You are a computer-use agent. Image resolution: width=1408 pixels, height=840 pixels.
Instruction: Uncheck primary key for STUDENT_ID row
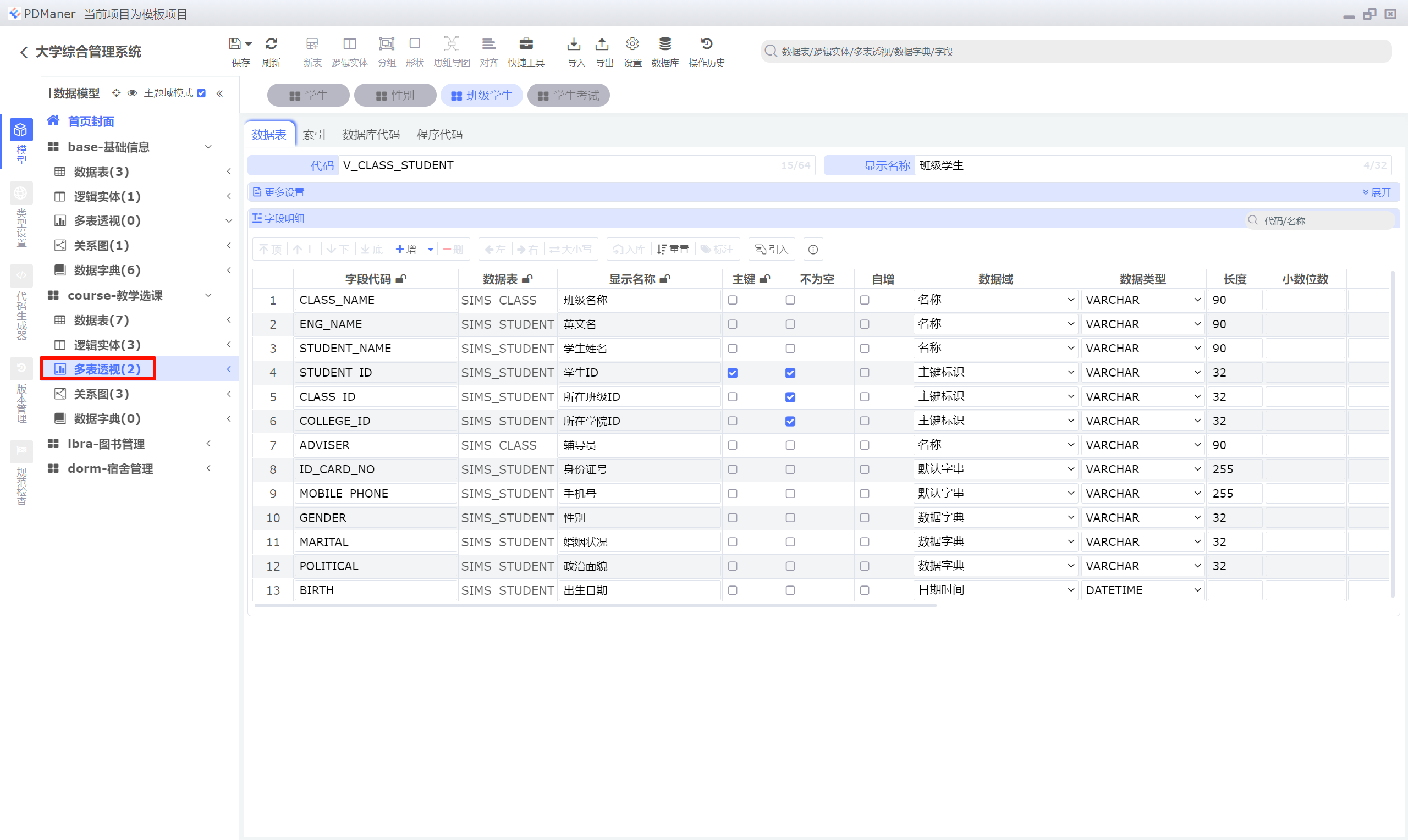coord(733,373)
